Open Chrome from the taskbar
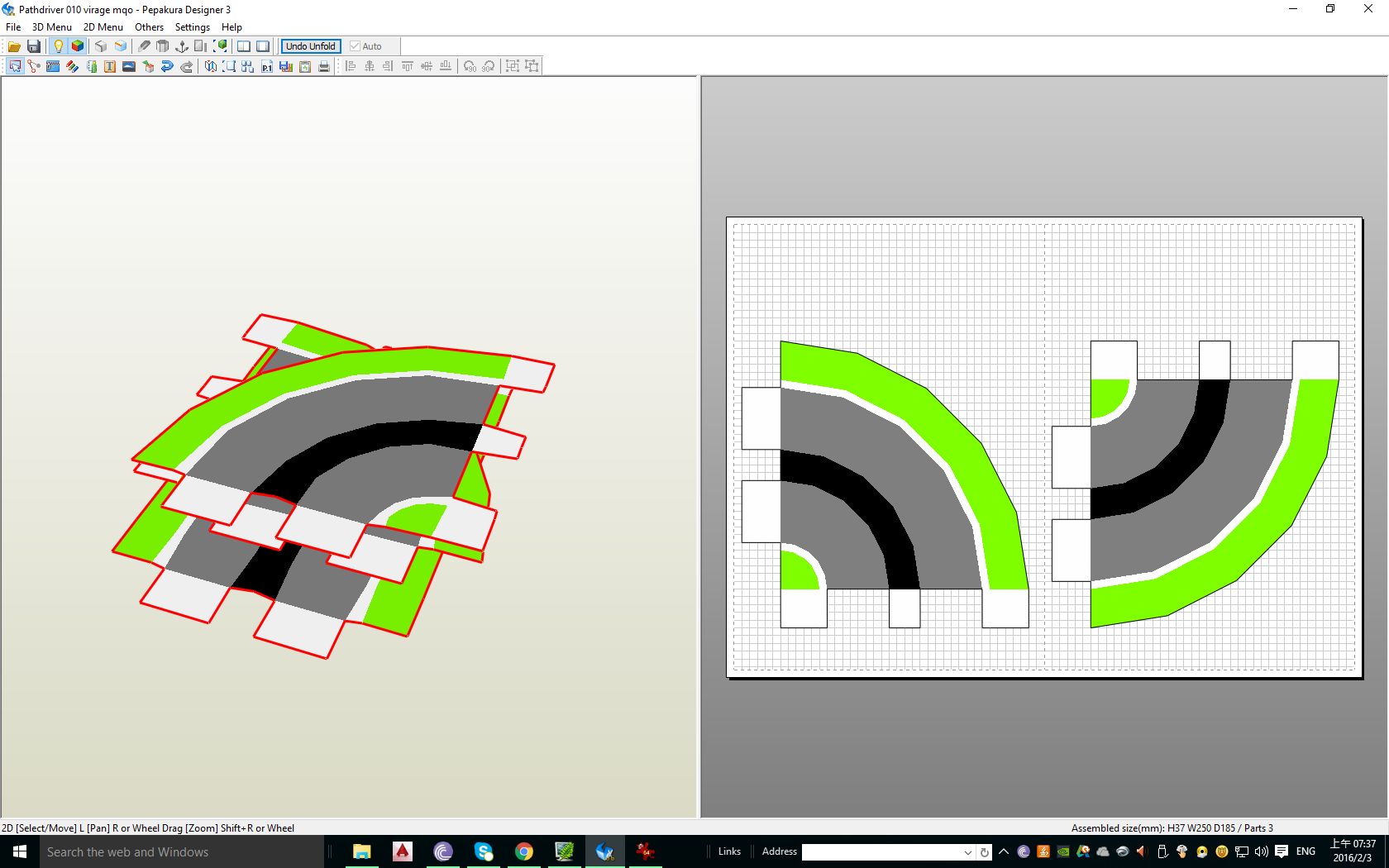Viewport: 1389px width, 868px height. [x=524, y=851]
